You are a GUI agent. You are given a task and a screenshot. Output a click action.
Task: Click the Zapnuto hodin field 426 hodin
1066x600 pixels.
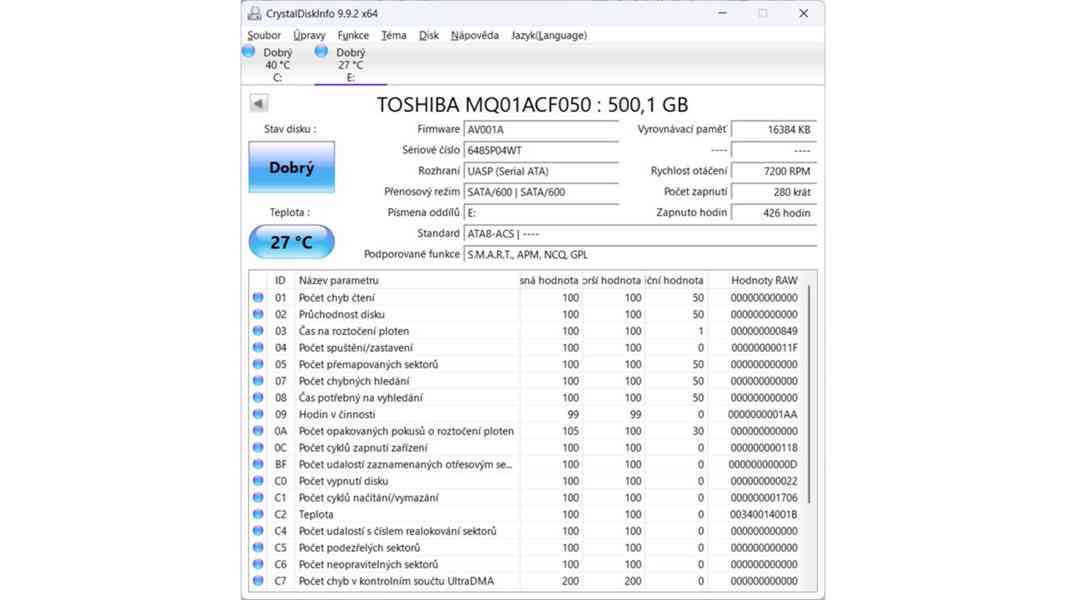tap(774, 213)
